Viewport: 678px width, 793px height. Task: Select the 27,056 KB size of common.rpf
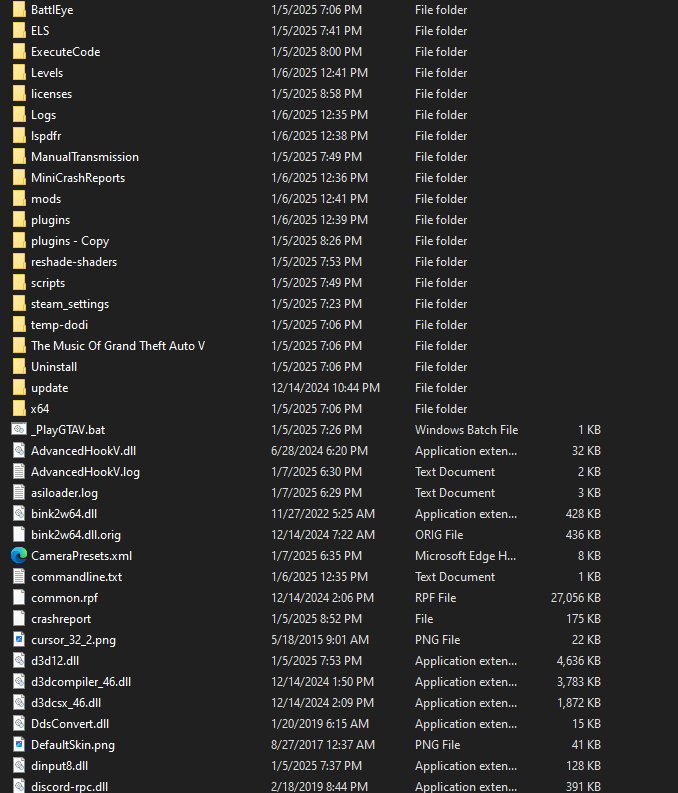(575, 598)
